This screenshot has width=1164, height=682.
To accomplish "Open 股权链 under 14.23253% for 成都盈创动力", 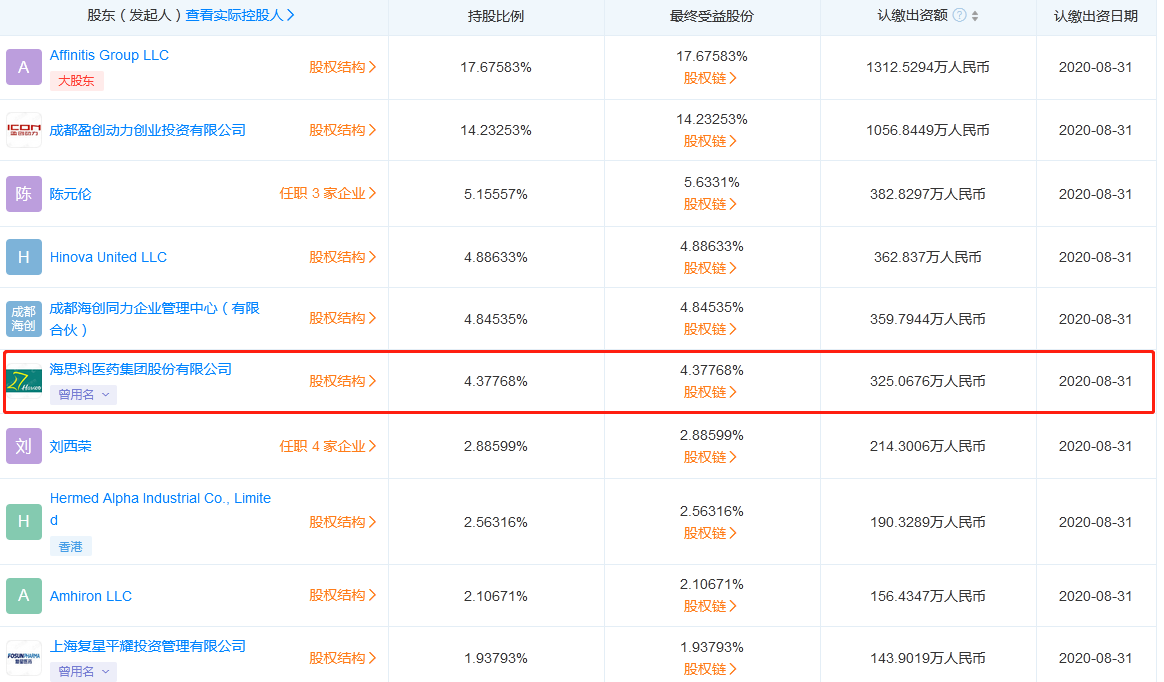I will coord(710,142).
